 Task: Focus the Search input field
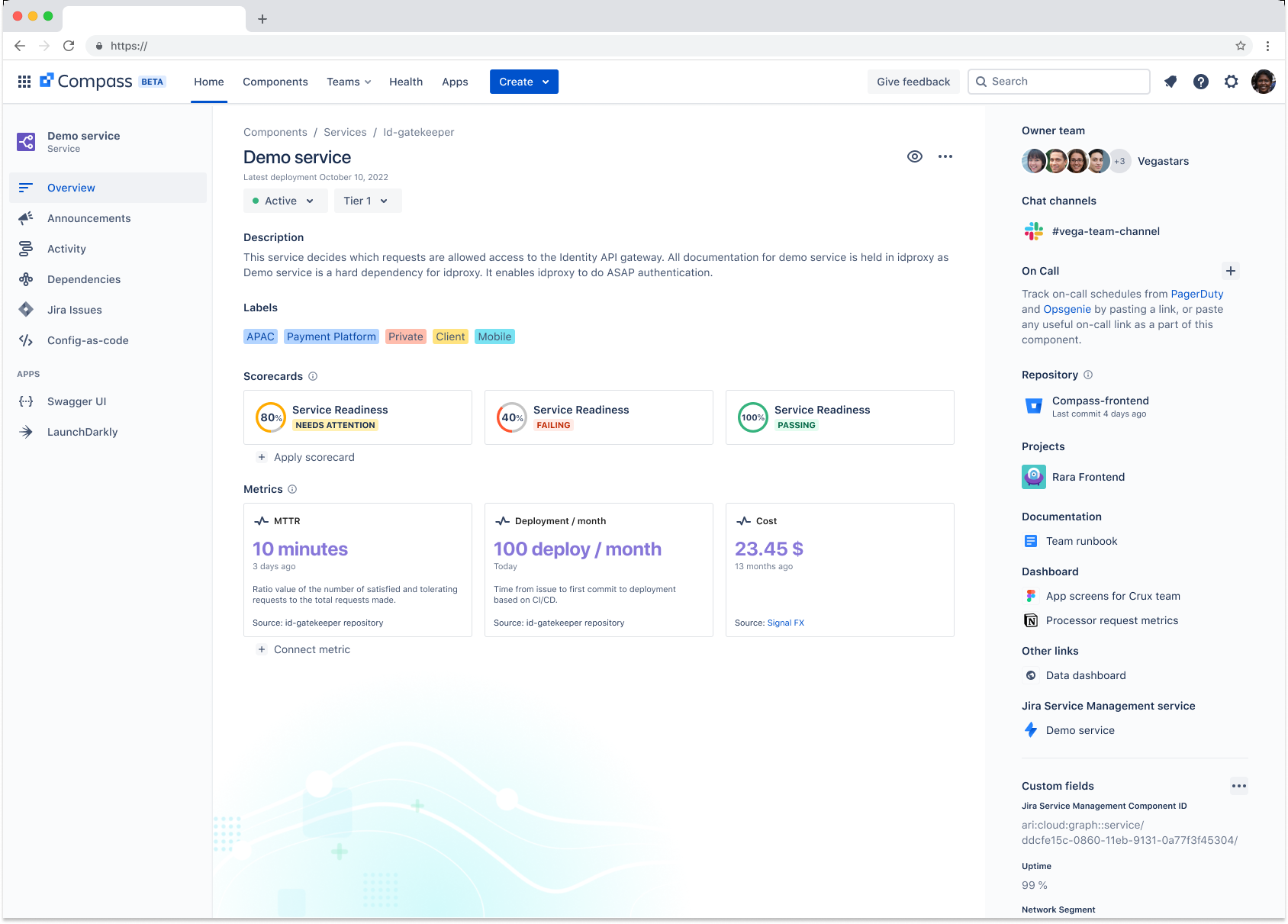(x=1059, y=82)
